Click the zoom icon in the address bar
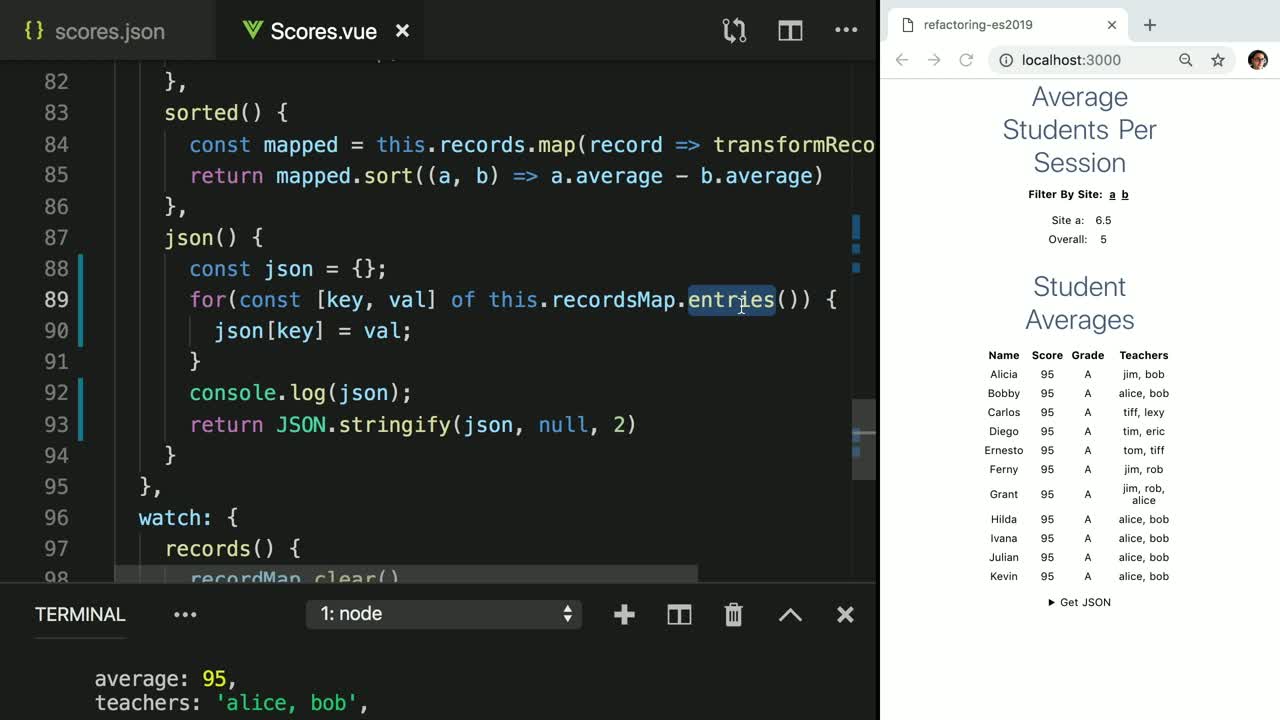 point(1185,60)
